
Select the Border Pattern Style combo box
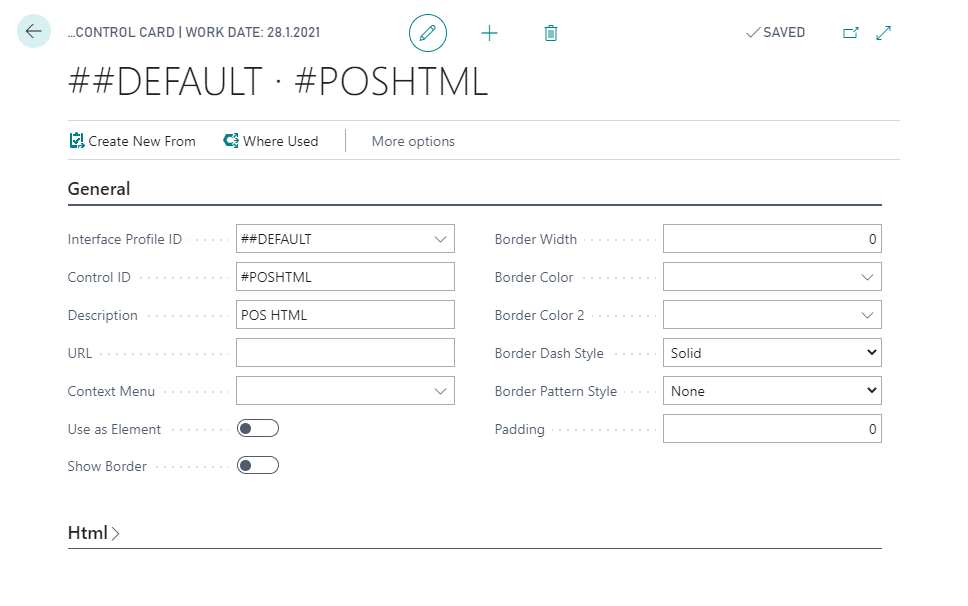pyautogui.click(x=772, y=391)
